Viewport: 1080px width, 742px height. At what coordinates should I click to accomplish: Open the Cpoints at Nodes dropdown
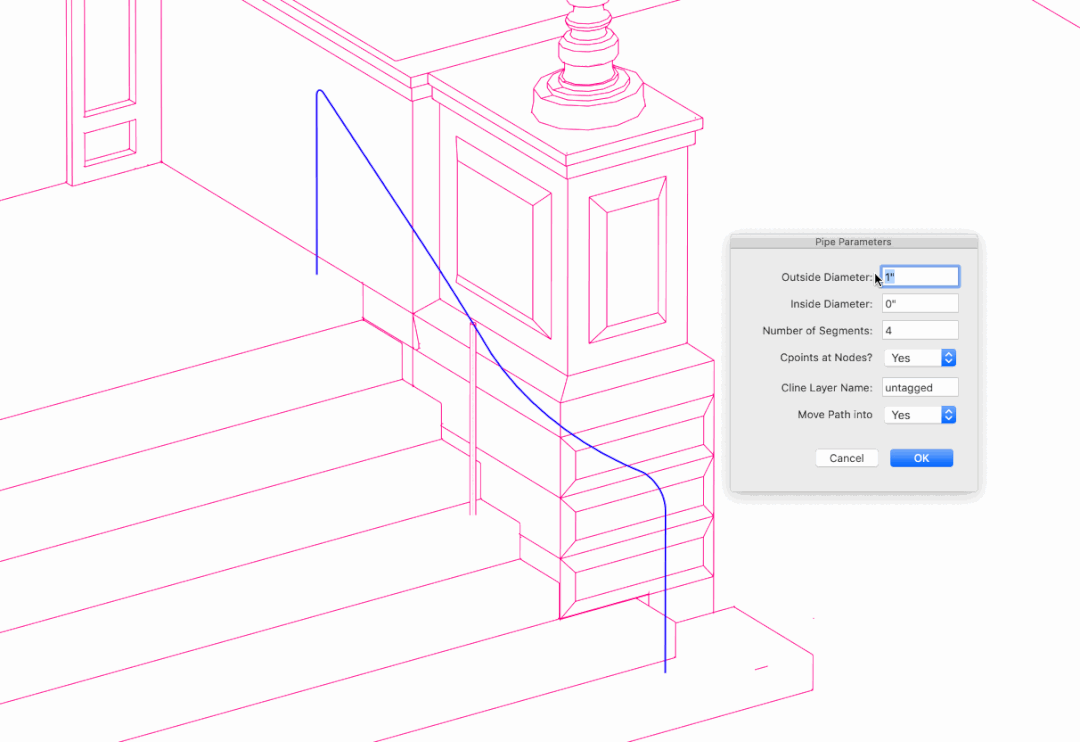(920, 357)
